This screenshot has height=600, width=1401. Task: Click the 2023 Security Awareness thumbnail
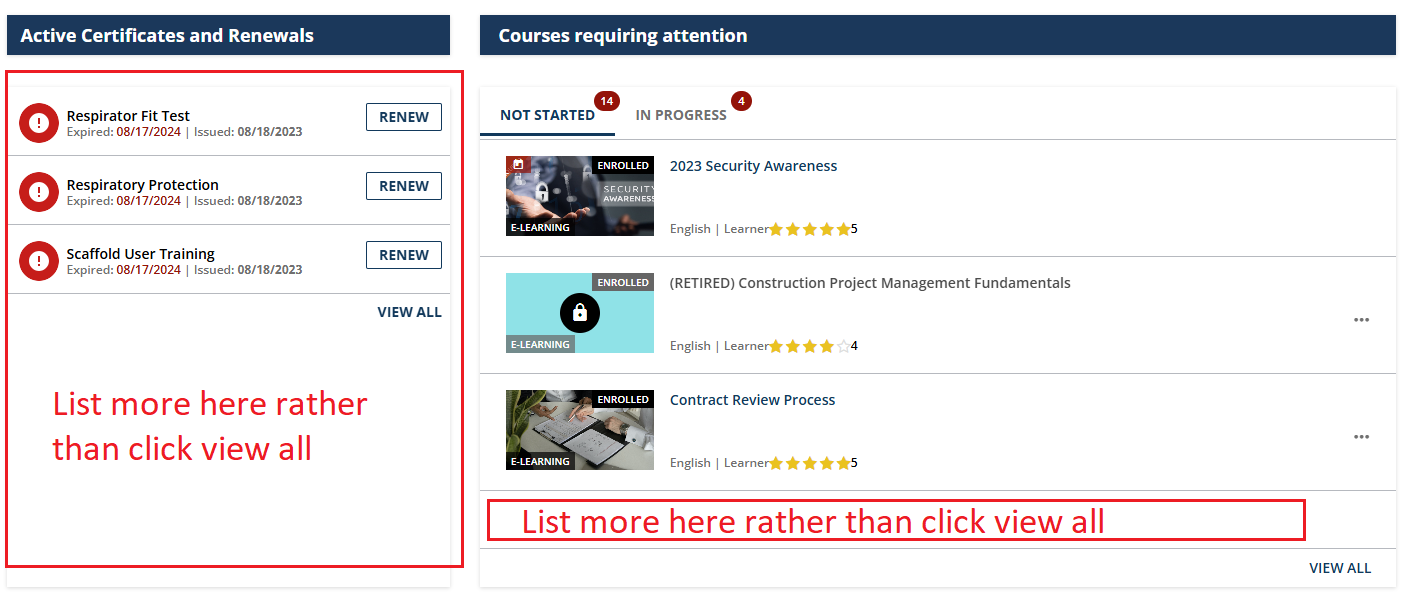580,196
